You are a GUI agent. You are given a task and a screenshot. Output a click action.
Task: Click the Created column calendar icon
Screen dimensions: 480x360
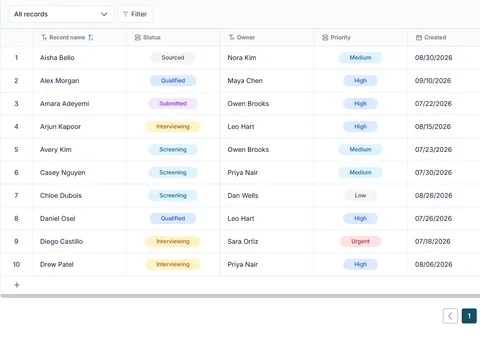pyautogui.click(x=419, y=38)
